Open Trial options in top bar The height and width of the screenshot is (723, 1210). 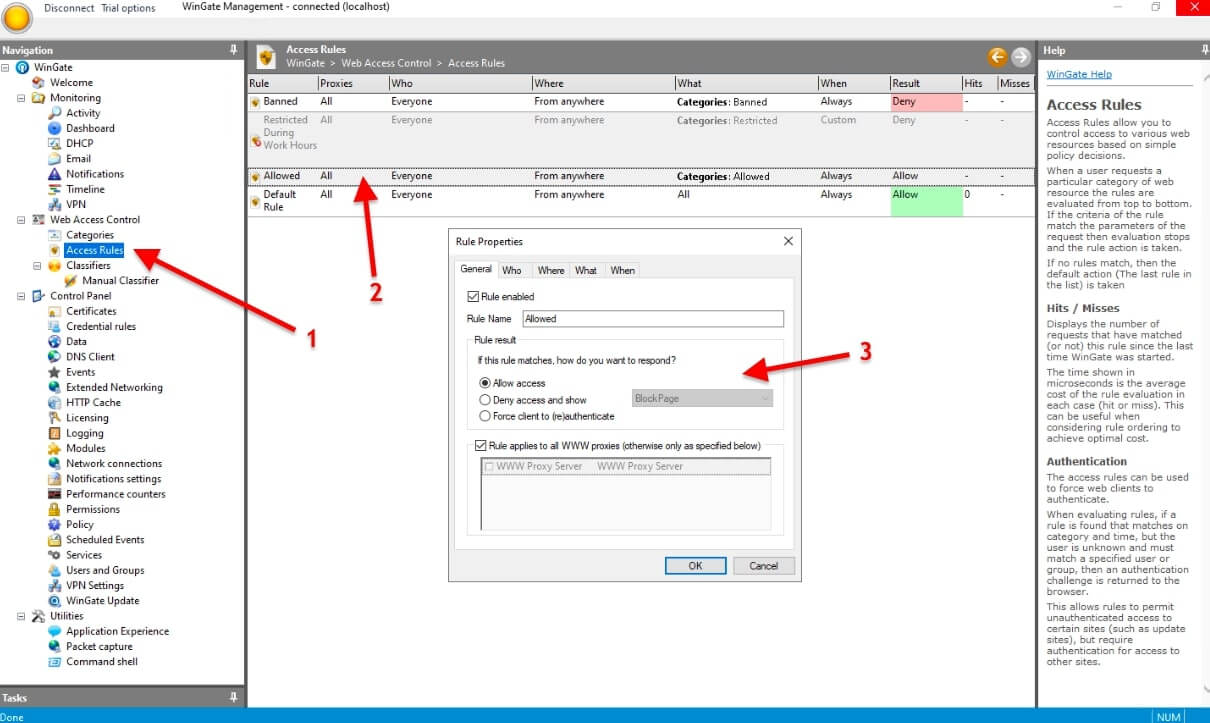pyautogui.click(x=128, y=8)
